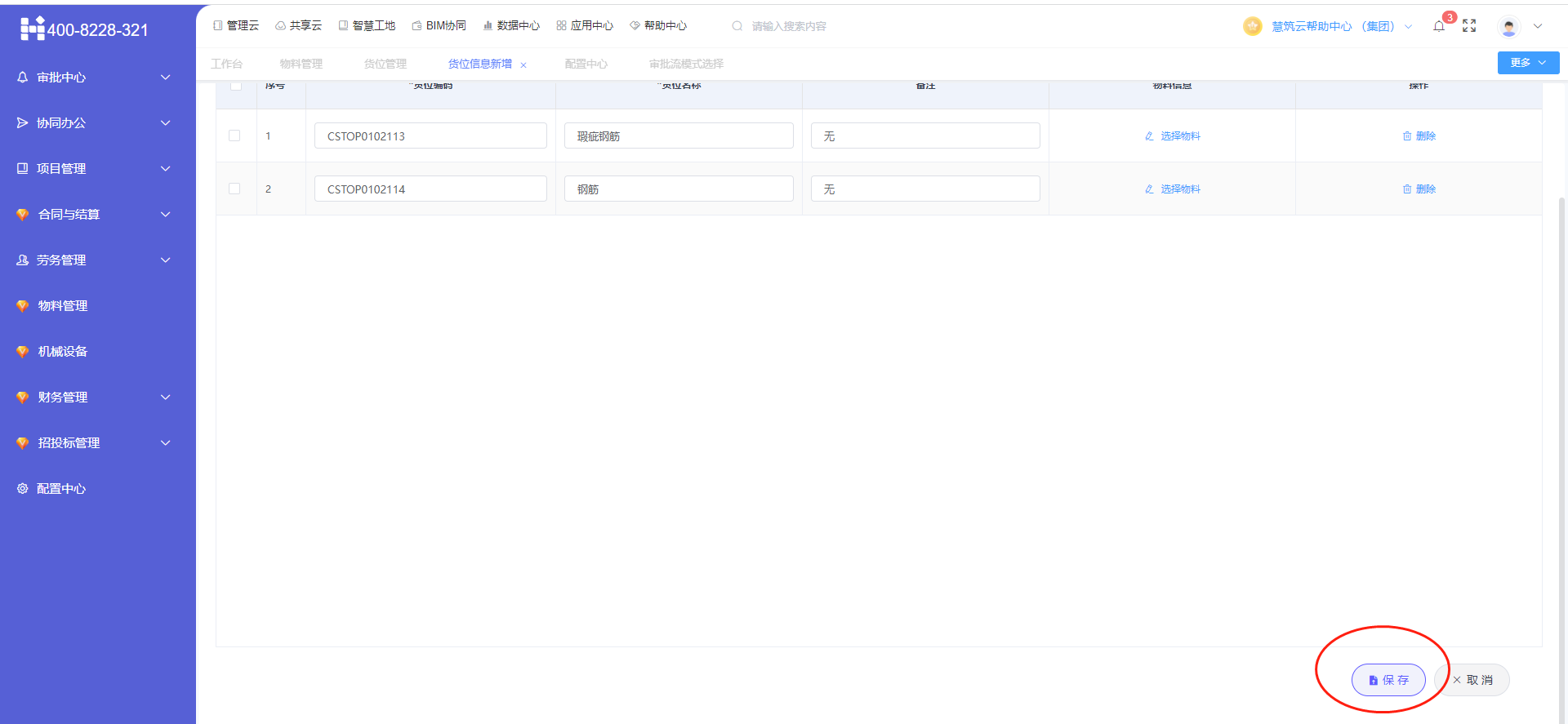
Task: Open the BIM协同 menu
Action: click(x=439, y=25)
